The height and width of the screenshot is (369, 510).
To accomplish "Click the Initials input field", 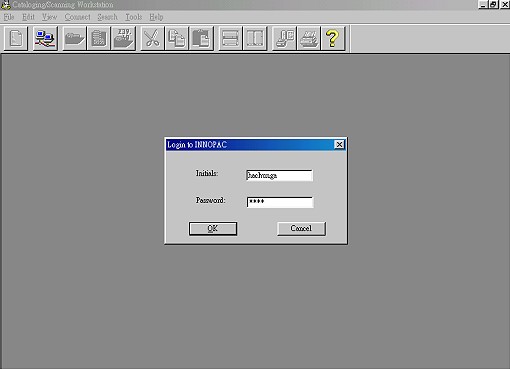I will click(x=279, y=175).
